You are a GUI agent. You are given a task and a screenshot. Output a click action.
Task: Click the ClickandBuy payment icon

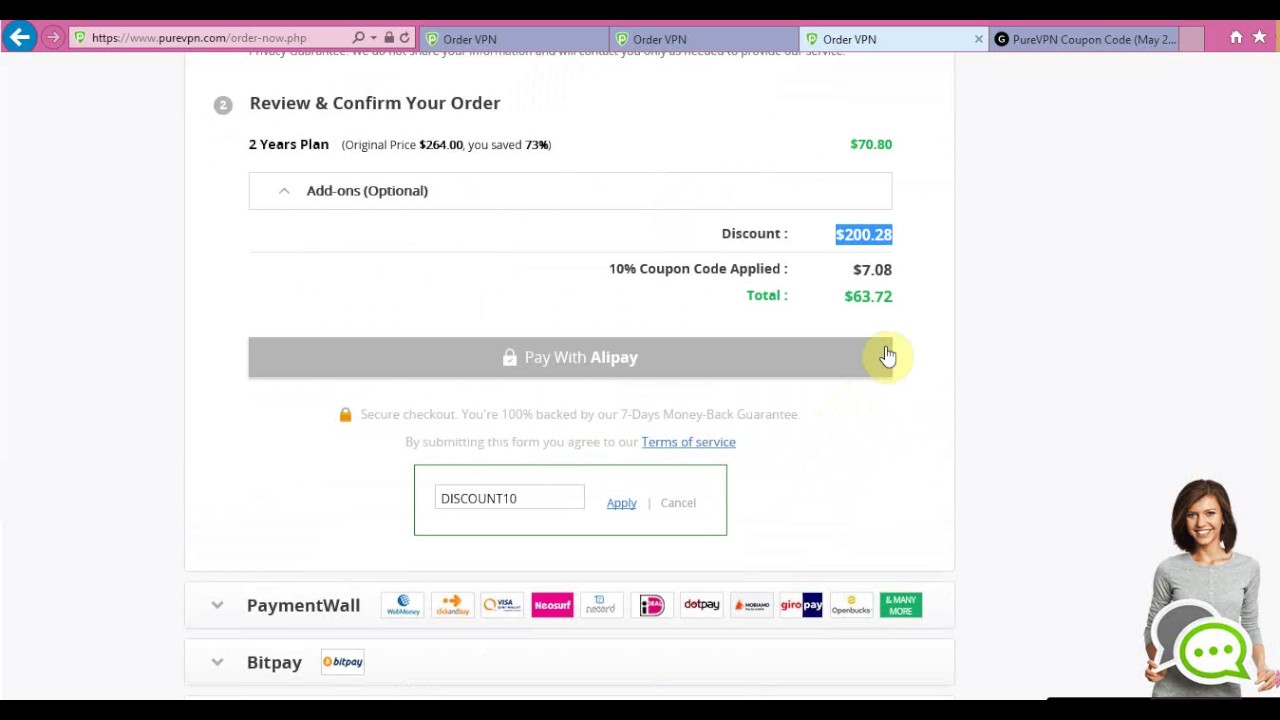(453, 605)
